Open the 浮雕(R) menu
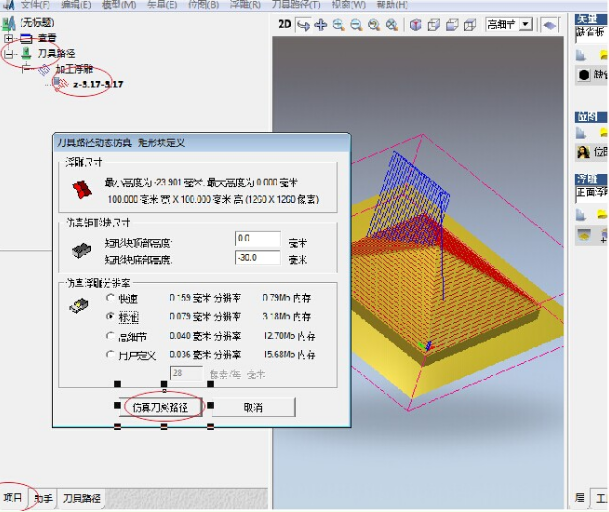Viewport: 609px width, 512px height. click(245, 5)
